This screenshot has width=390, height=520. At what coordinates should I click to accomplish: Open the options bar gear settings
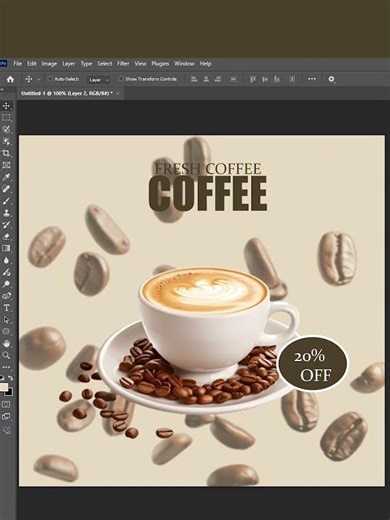[331, 79]
